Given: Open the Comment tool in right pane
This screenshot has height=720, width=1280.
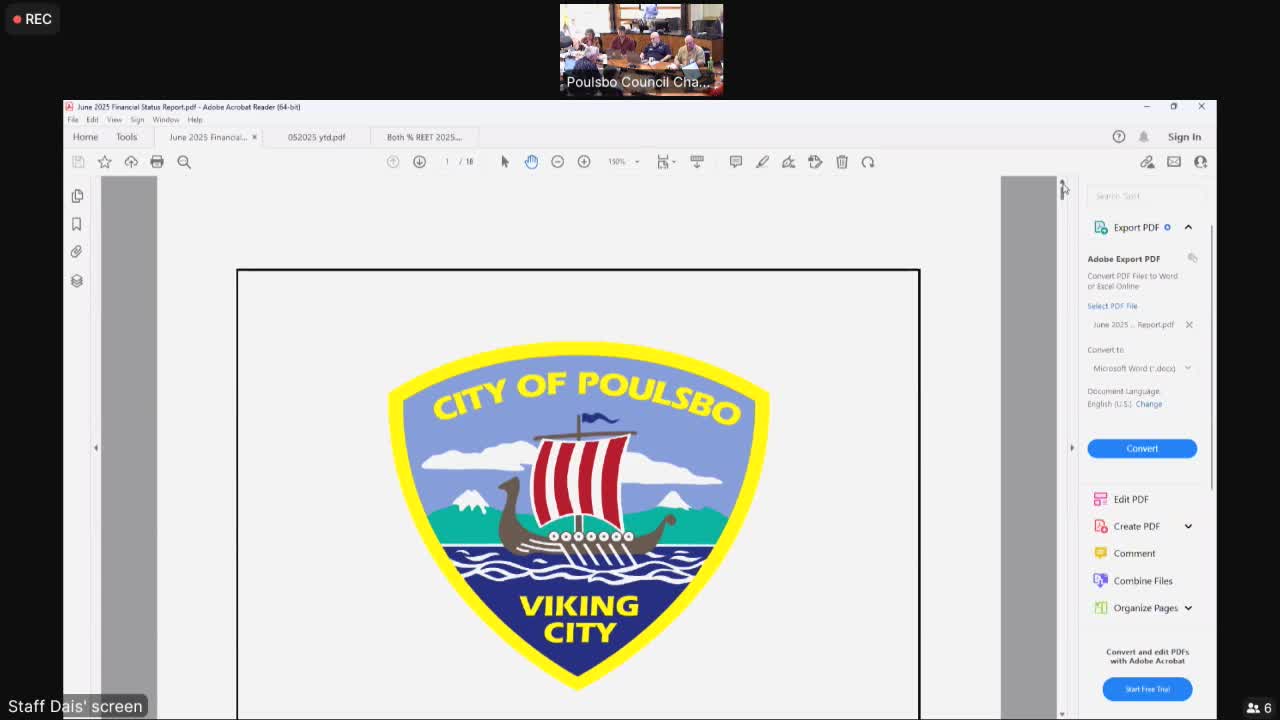Looking at the screenshot, I should (1134, 553).
